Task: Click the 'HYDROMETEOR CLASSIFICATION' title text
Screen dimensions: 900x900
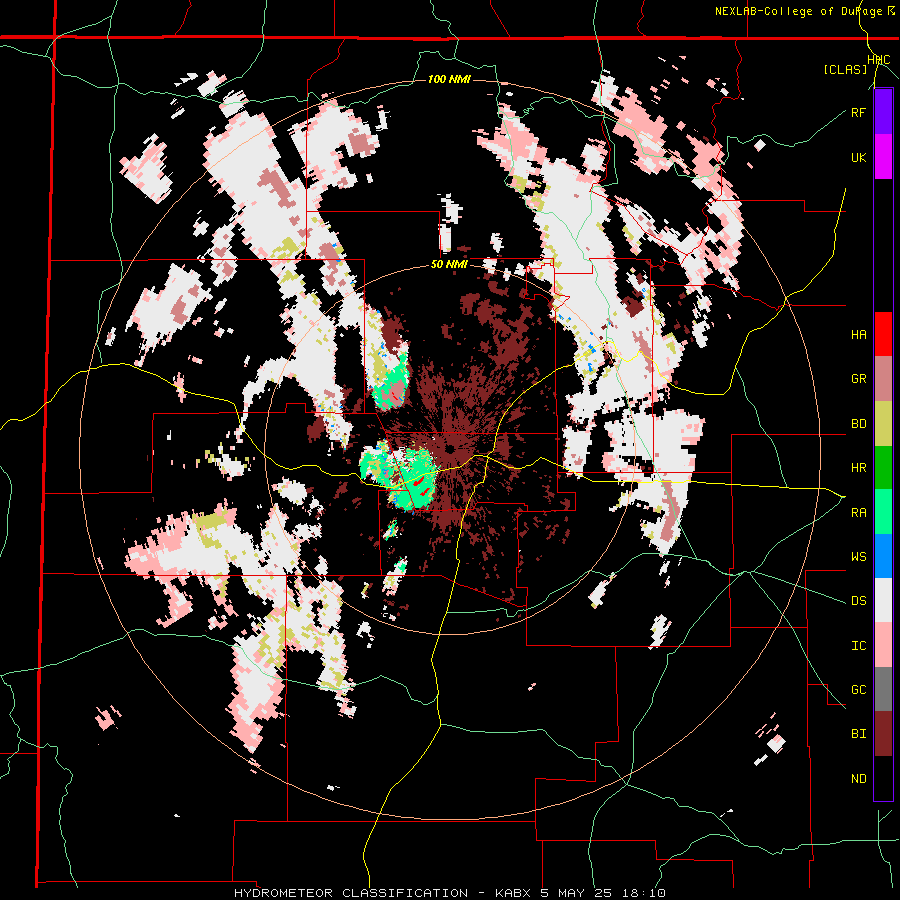Action: (351, 893)
